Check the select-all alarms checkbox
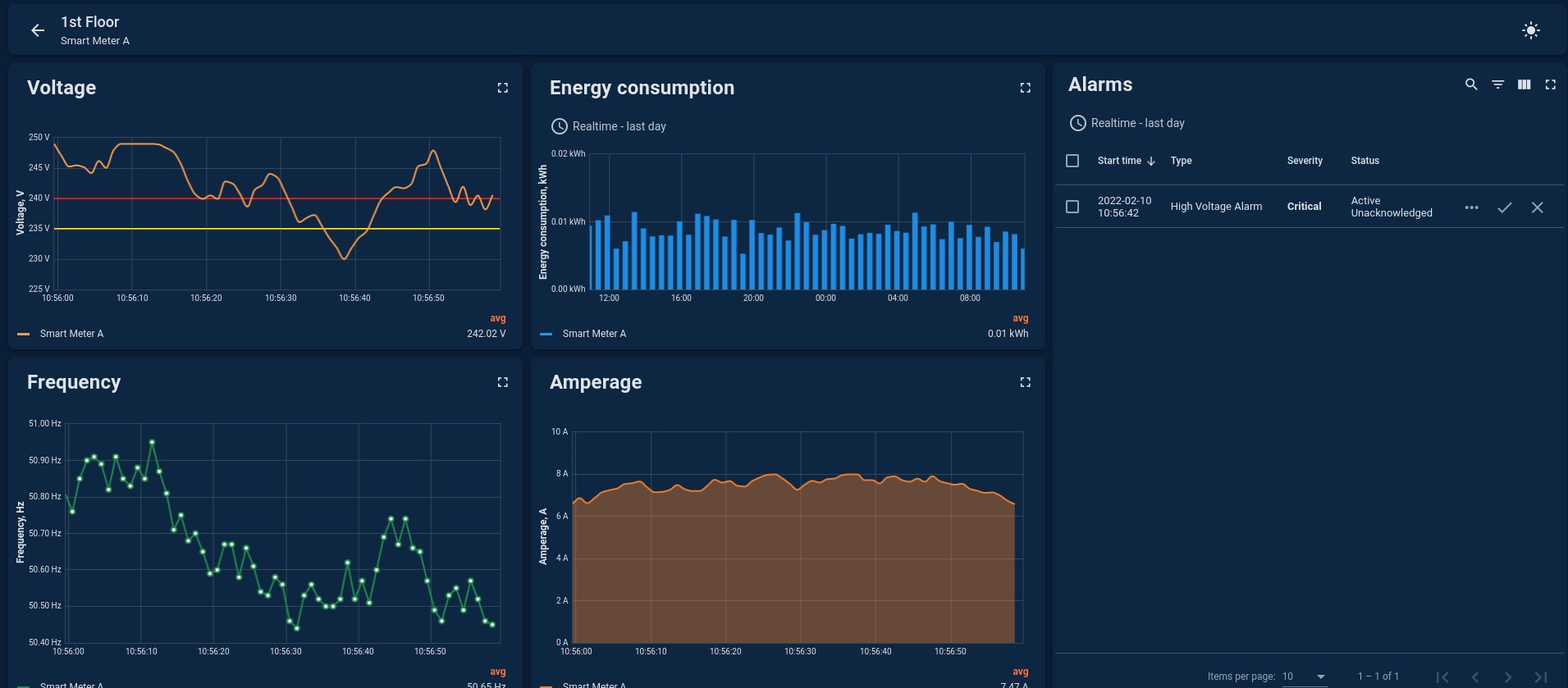 coord(1072,161)
